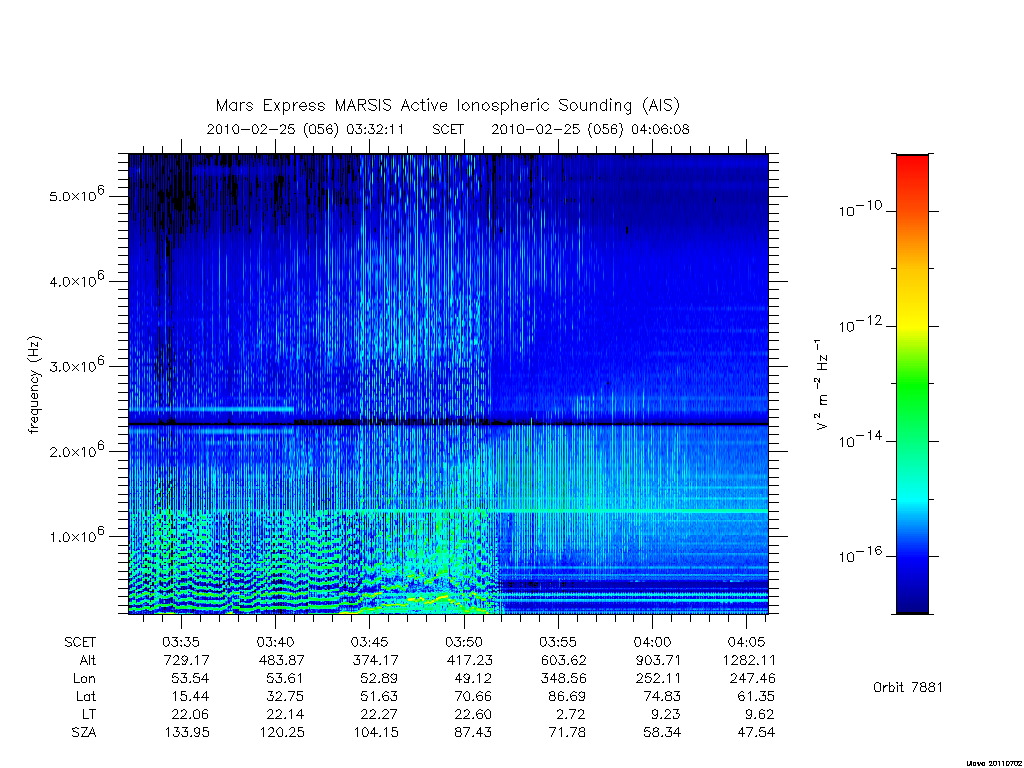Click the red top of the colorbar
This screenshot has width=1024, height=768.
point(912,165)
